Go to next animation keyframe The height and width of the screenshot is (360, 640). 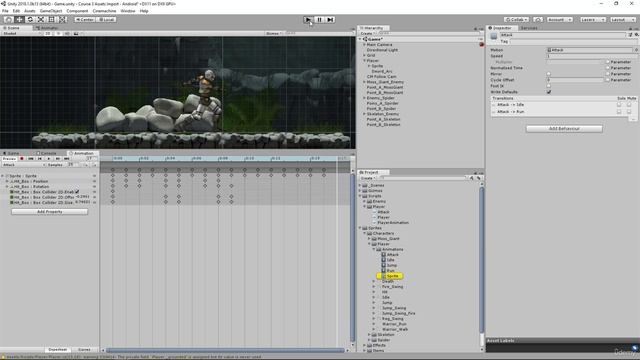(58, 158)
